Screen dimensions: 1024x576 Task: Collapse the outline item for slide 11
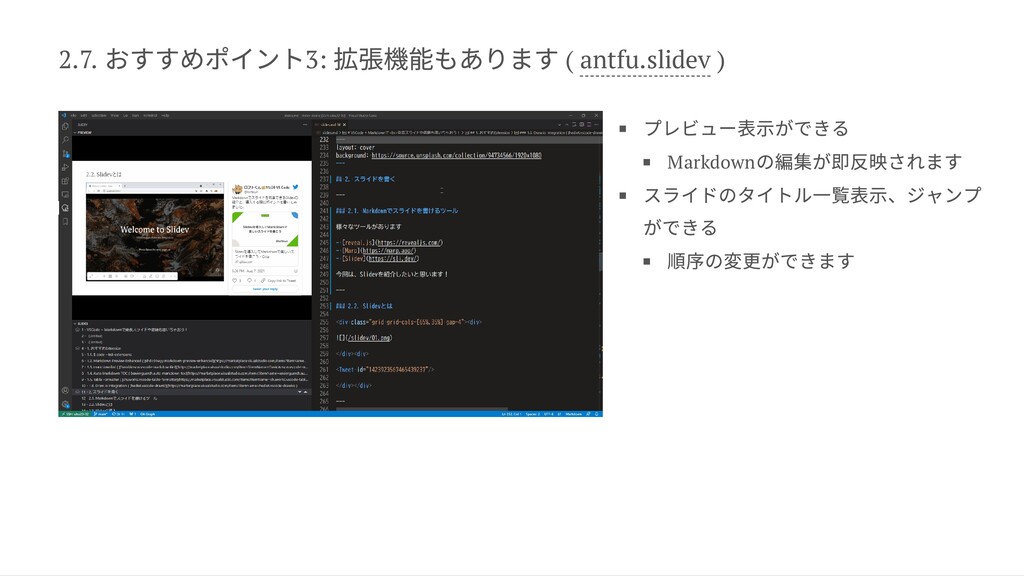pyautogui.click(x=78, y=391)
